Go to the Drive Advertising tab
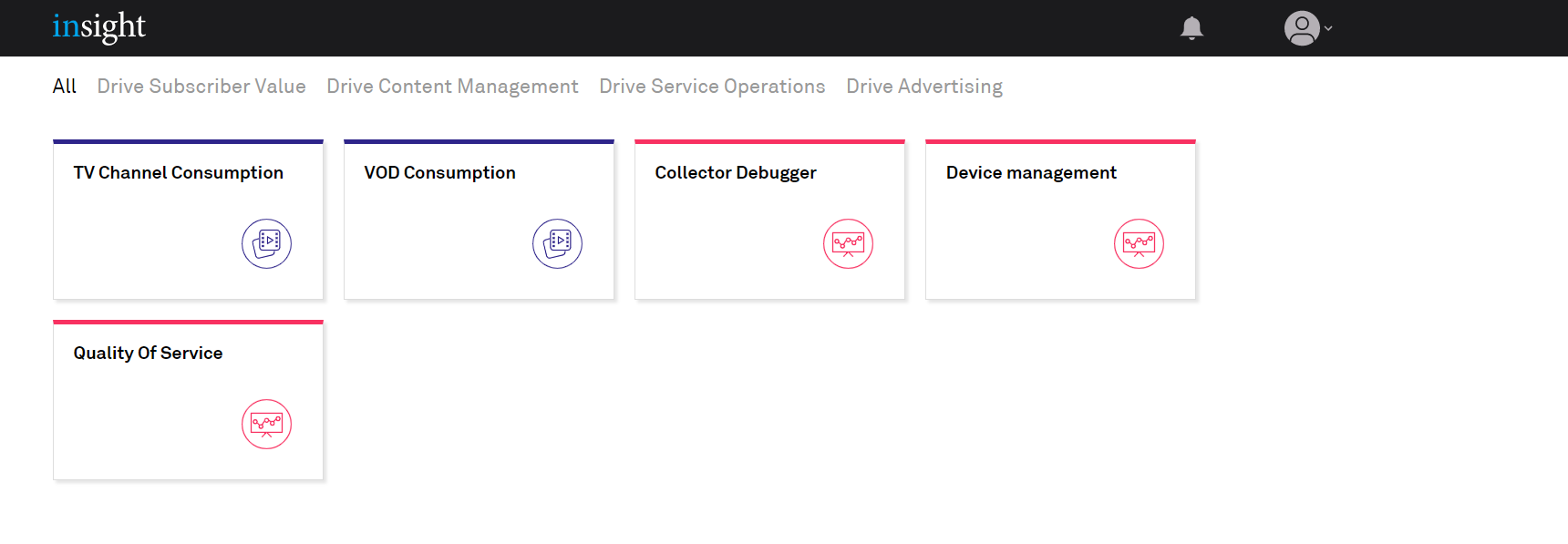 pos(924,87)
